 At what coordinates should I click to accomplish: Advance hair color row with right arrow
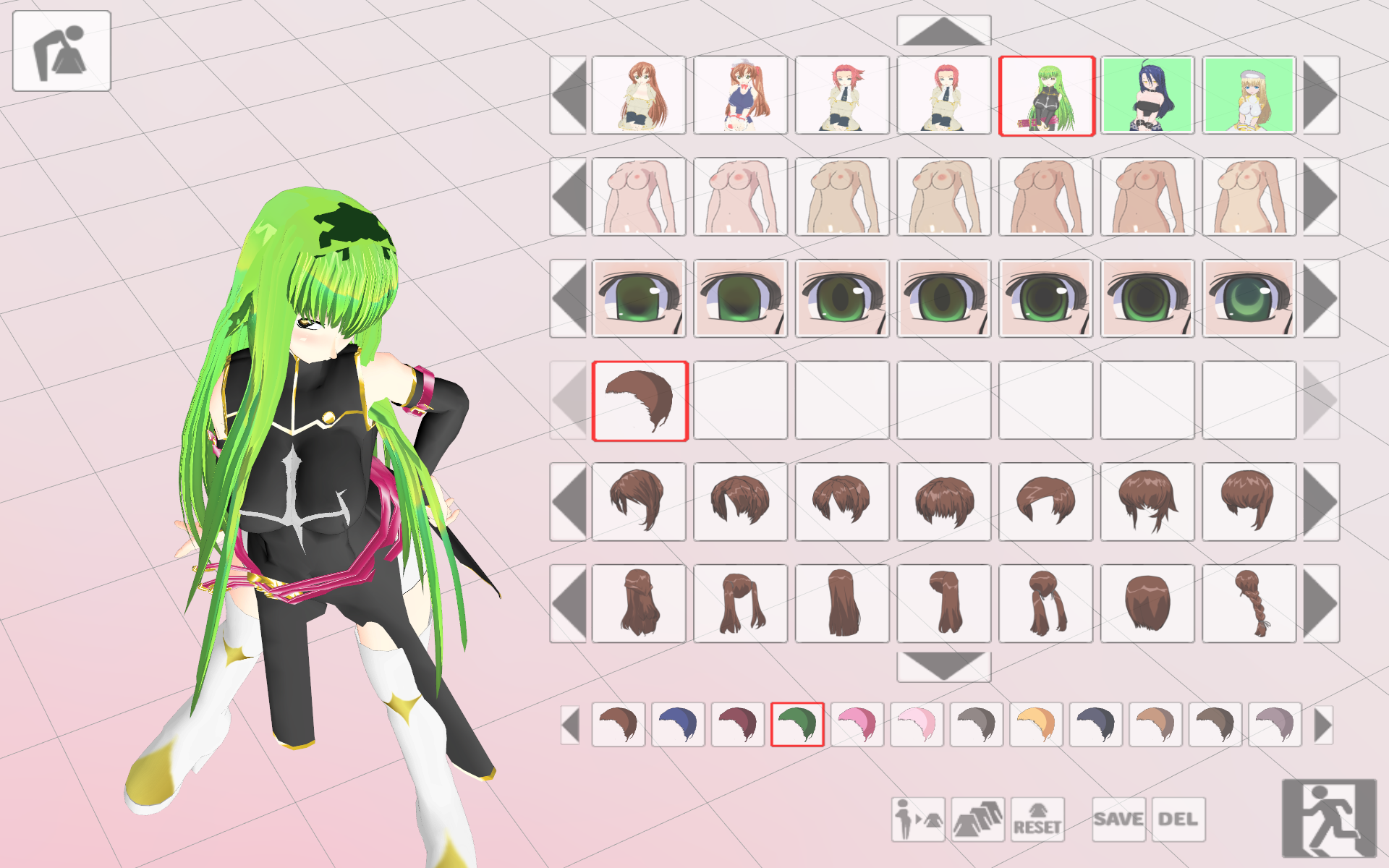click(1323, 724)
